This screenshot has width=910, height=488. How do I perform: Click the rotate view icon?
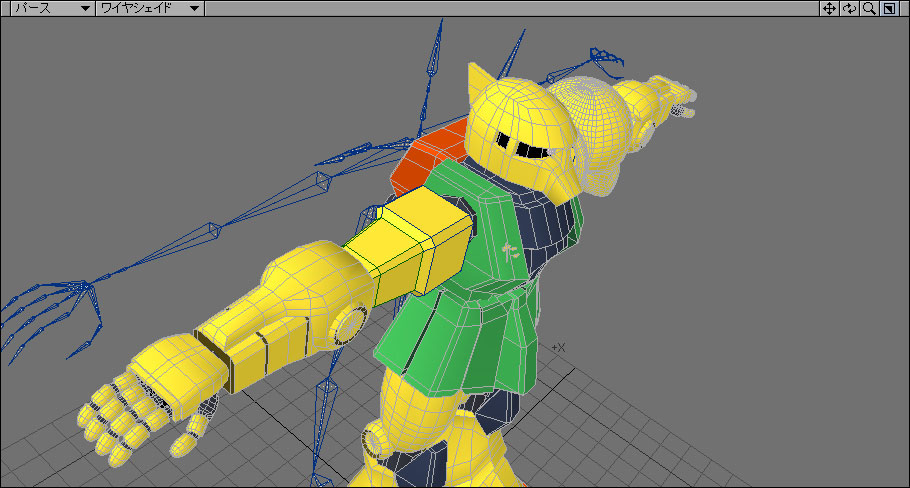coord(849,8)
